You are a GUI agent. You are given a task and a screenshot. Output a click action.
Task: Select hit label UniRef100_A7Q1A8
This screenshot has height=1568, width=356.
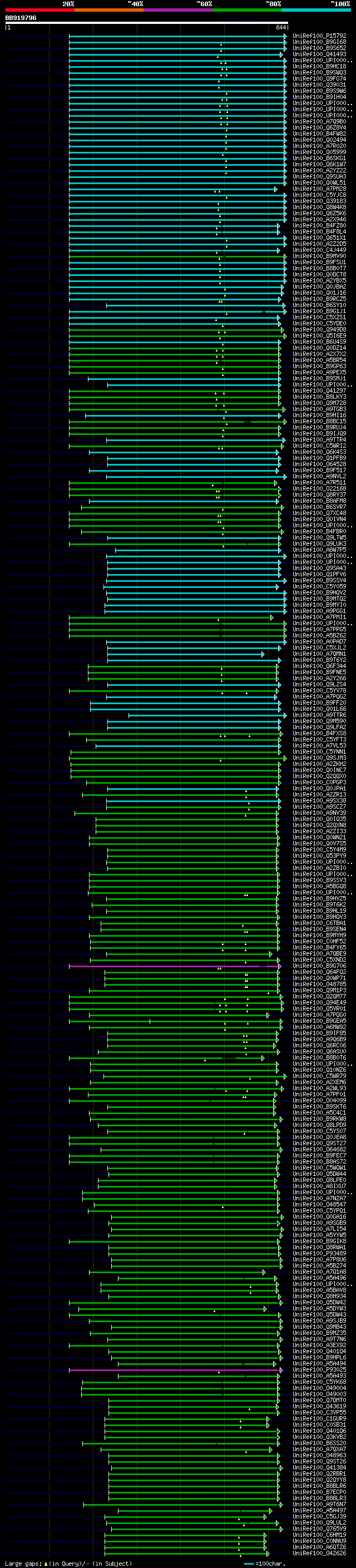(x=319, y=1272)
